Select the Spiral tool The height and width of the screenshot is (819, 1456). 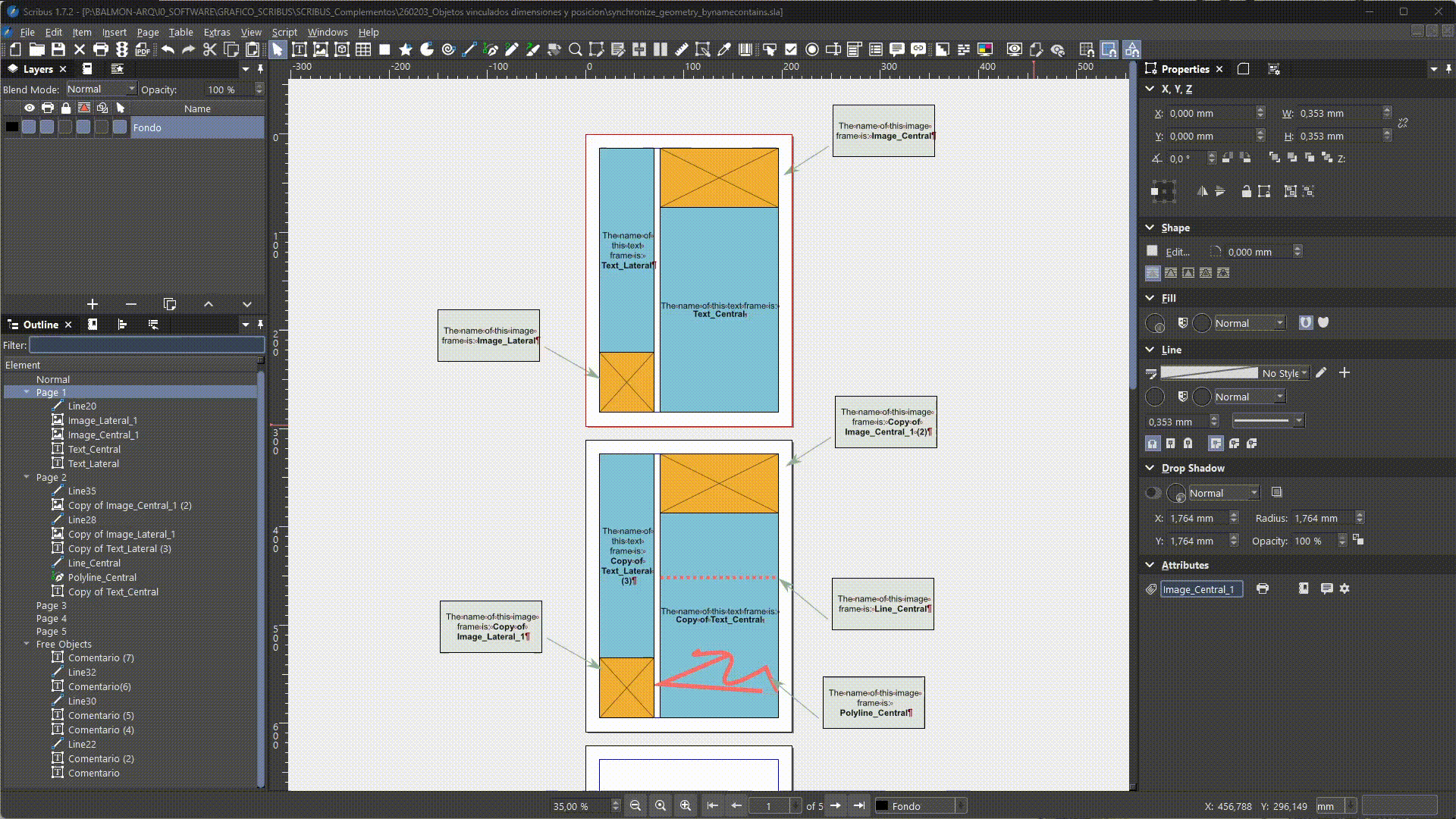(448, 50)
